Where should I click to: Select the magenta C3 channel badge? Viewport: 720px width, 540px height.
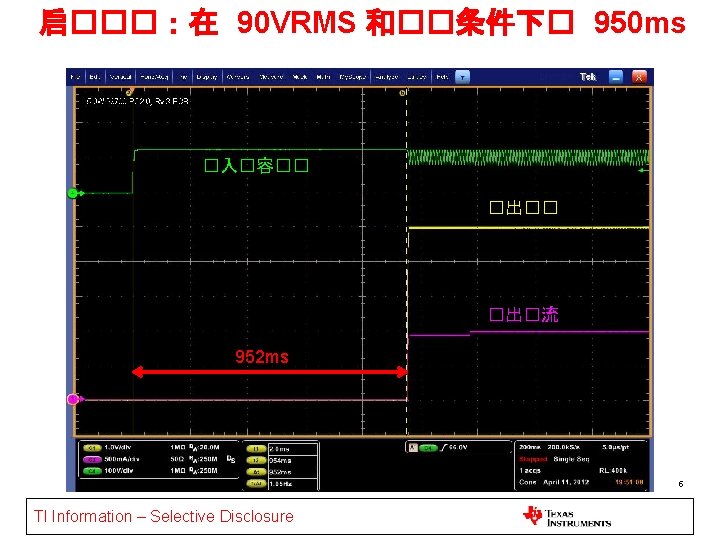click(x=92, y=459)
